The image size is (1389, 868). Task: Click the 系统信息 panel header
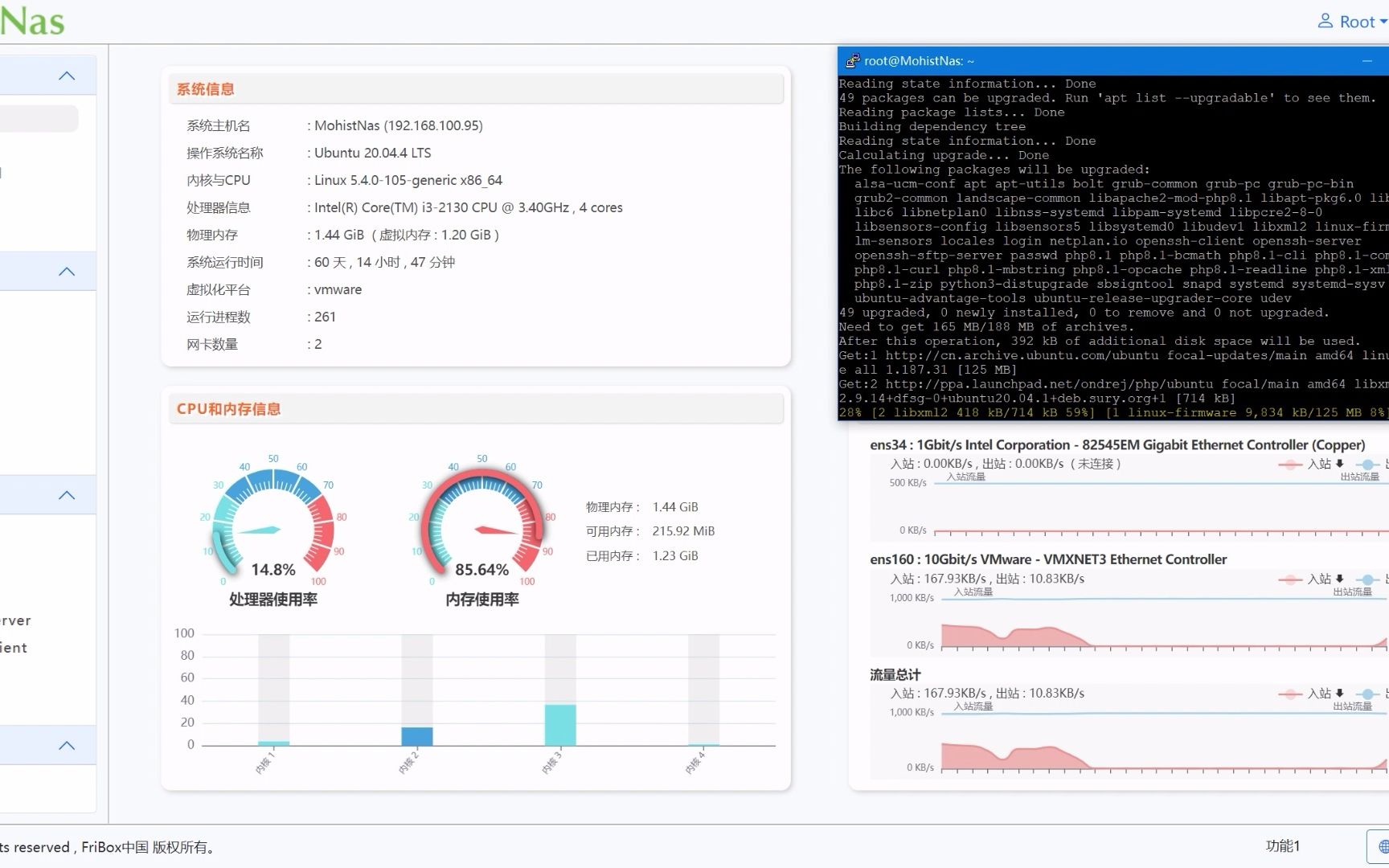[x=476, y=89]
